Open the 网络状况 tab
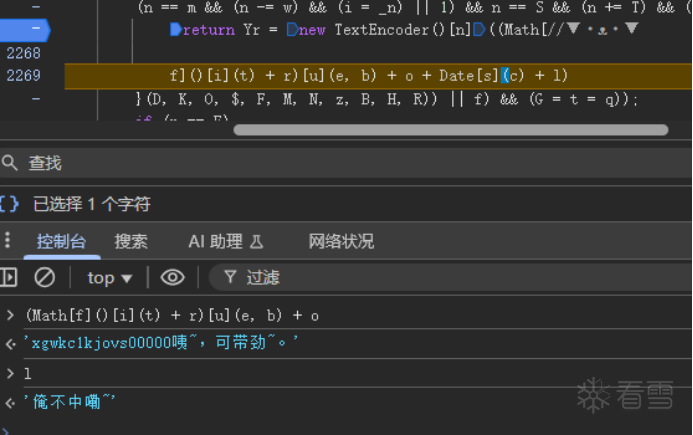 pyautogui.click(x=341, y=241)
